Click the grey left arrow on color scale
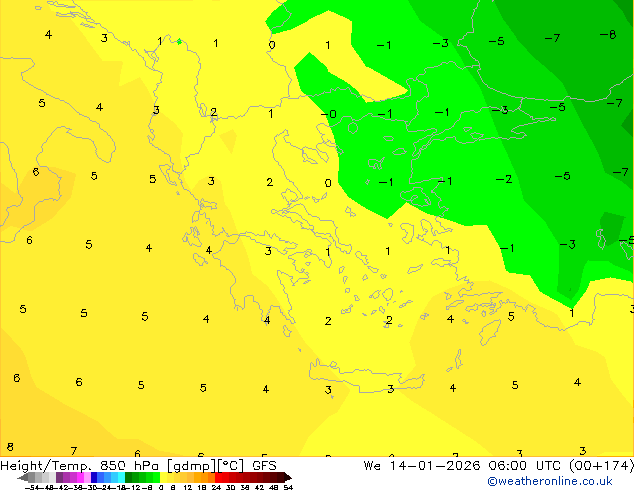This screenshot has height=490, width=634. (x=23, y=477)
